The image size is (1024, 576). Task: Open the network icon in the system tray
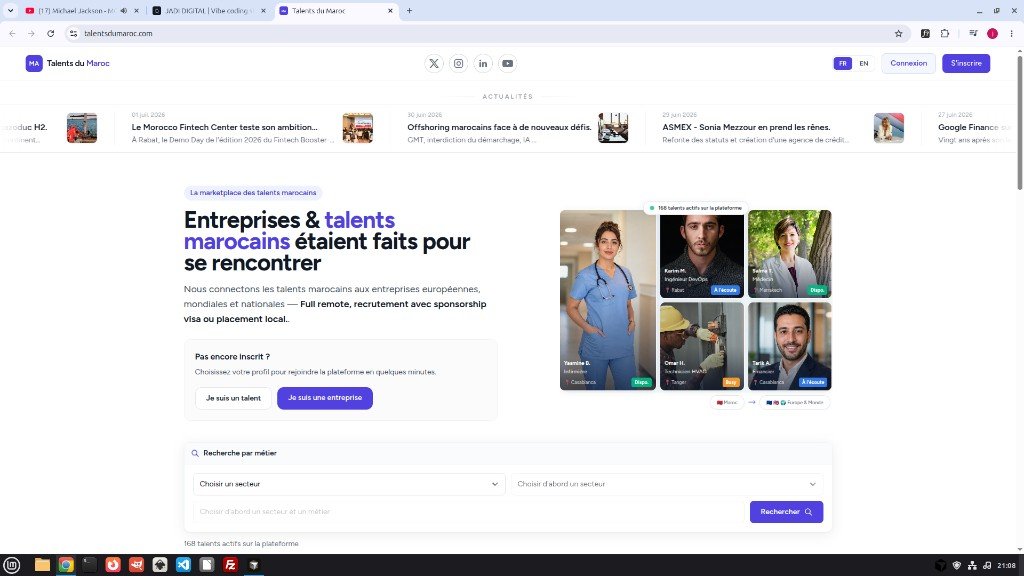[972, 566]
